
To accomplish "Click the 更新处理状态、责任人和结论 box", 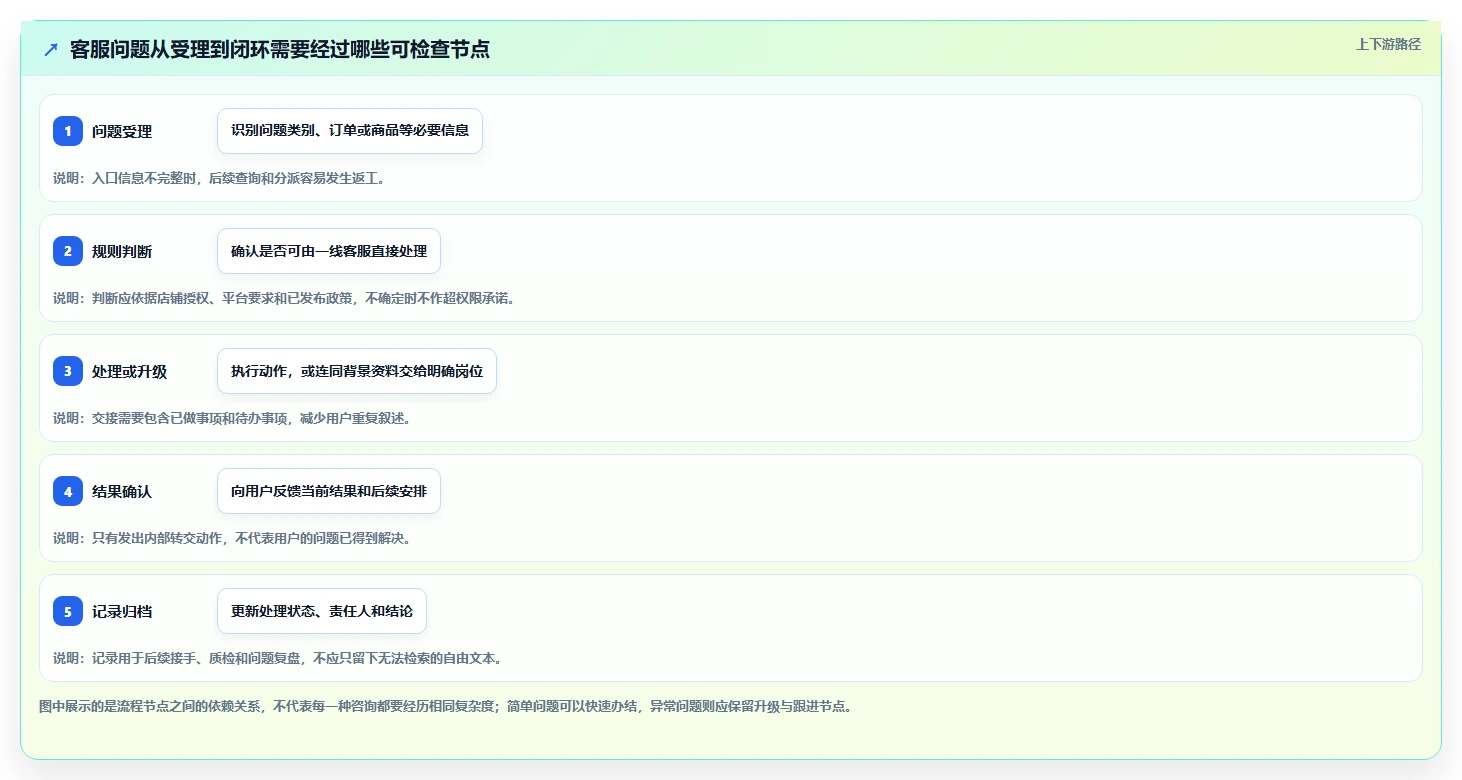I will click(322, 611).
